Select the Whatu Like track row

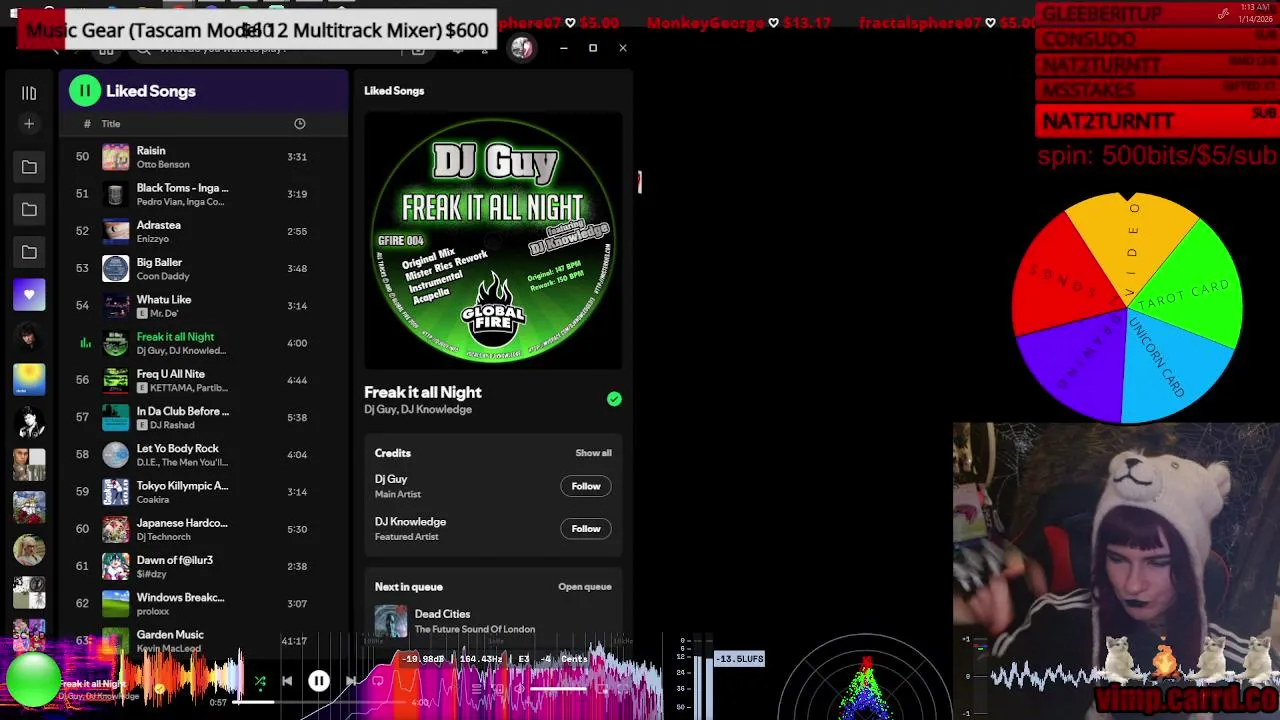(x=203, y=306)
